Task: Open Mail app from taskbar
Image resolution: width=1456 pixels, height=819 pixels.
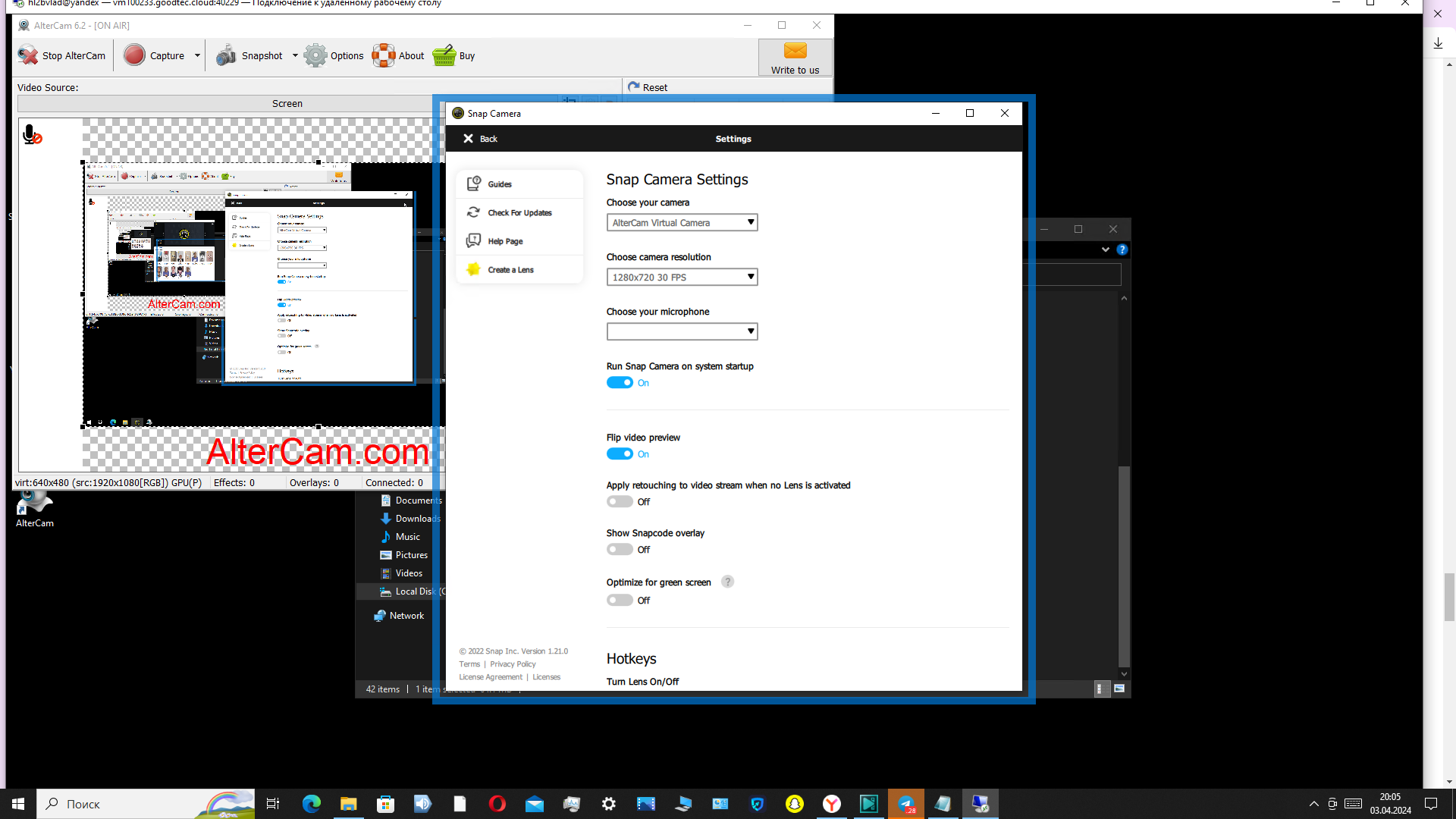Action: click(x=535, y=804)
